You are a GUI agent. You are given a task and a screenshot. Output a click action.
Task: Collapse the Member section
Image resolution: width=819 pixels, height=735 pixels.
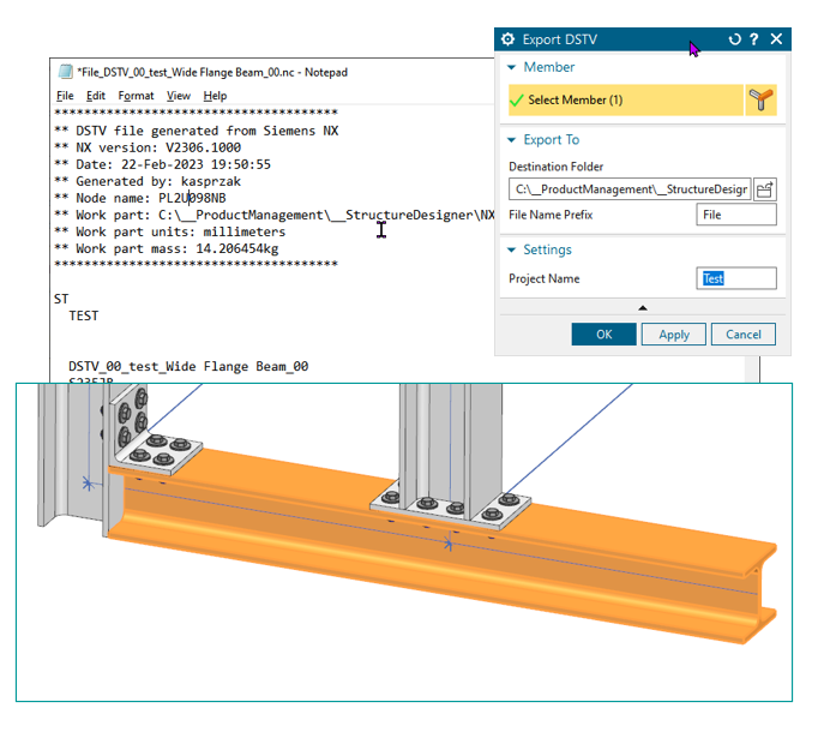[512, 68]
